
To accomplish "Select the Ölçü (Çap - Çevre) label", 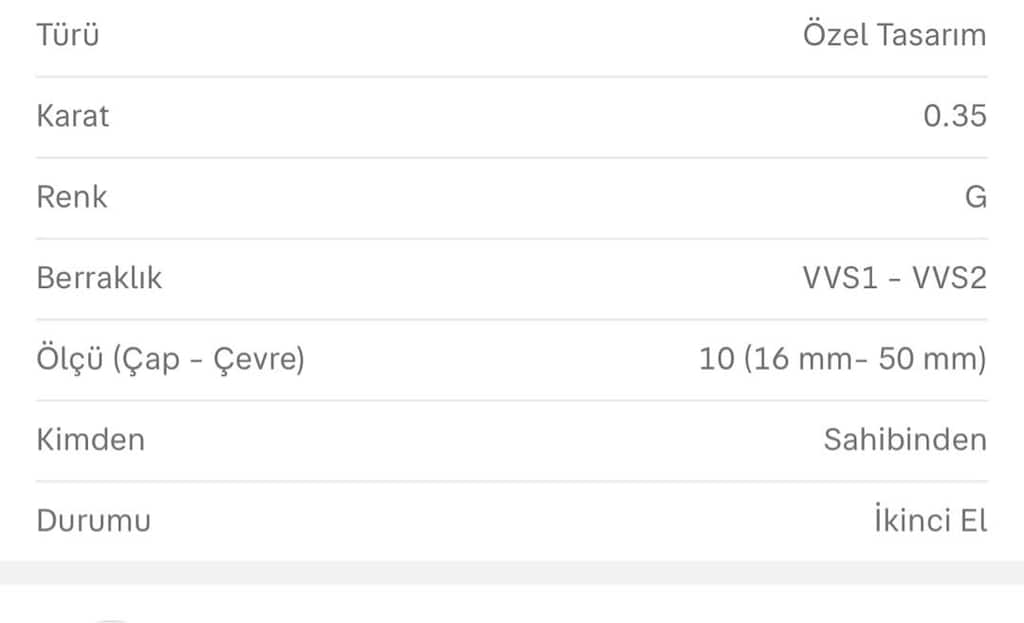I will [170, 359].
